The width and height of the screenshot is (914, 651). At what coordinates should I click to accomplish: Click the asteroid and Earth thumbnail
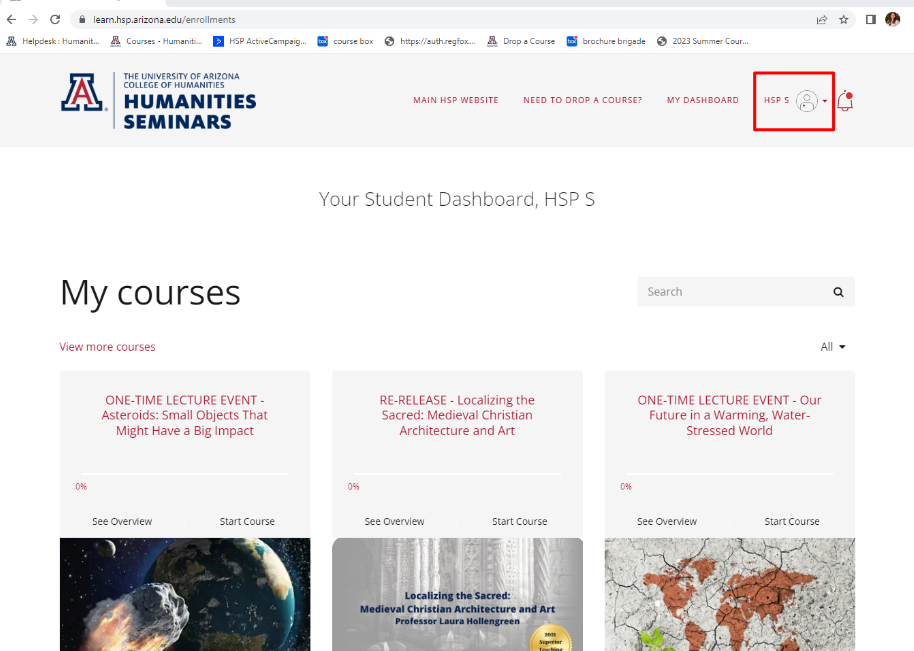click(185, 594)
